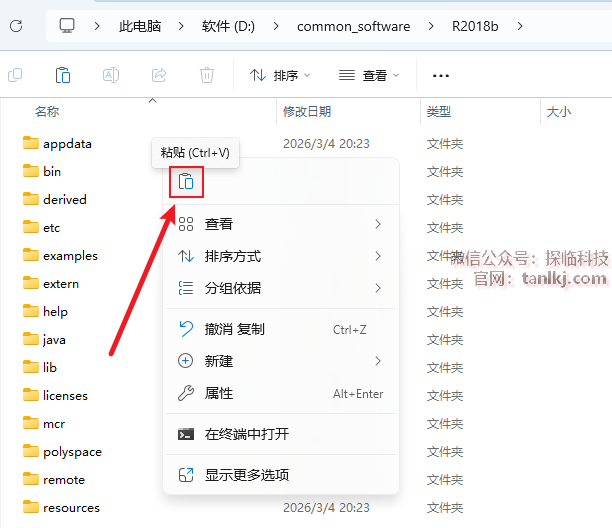Select the licenses folder name
Screen dimensions: 612x528
65,395
